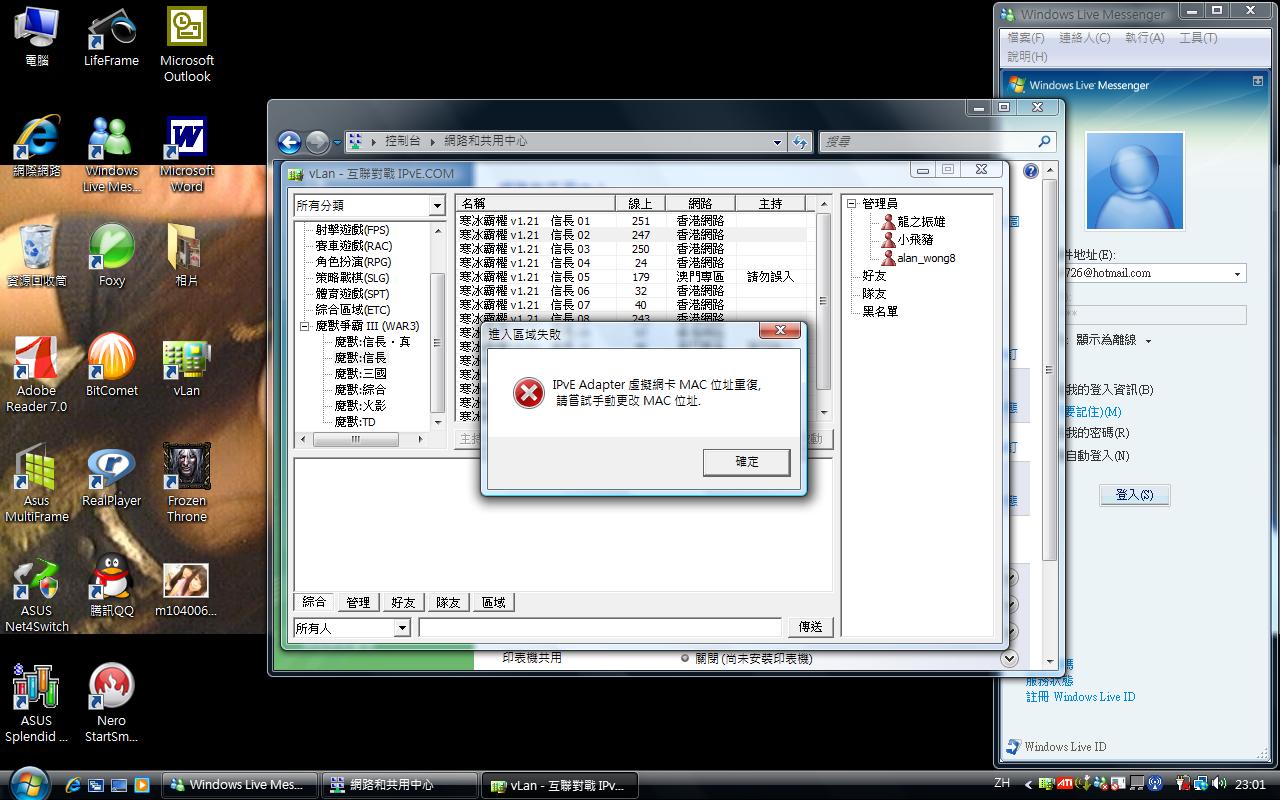The image size is (1280, 800).
Task: Select the 信長 05 澳門專區 room row
Action: click(x=632, y=277)
